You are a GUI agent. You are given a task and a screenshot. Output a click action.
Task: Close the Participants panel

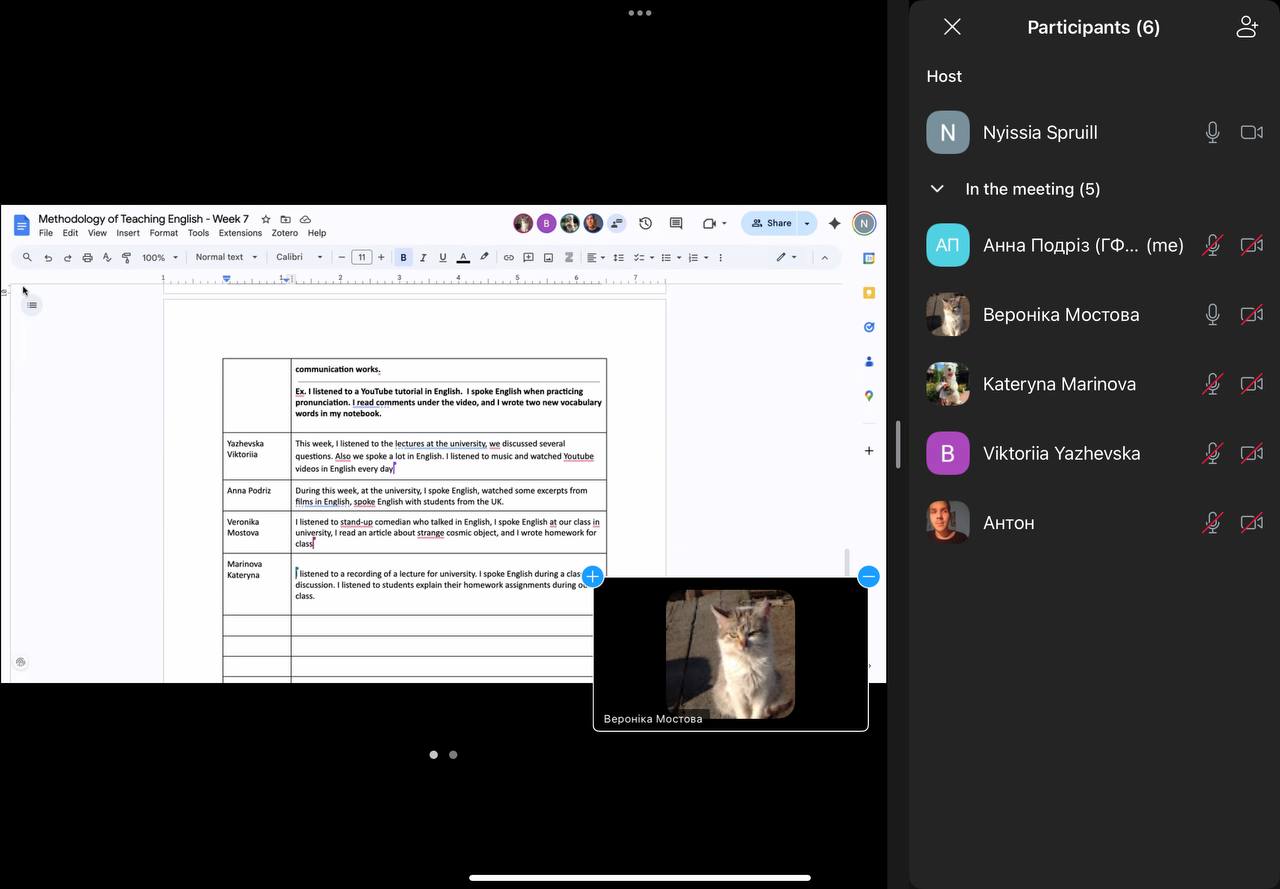(x=952, y=27)
